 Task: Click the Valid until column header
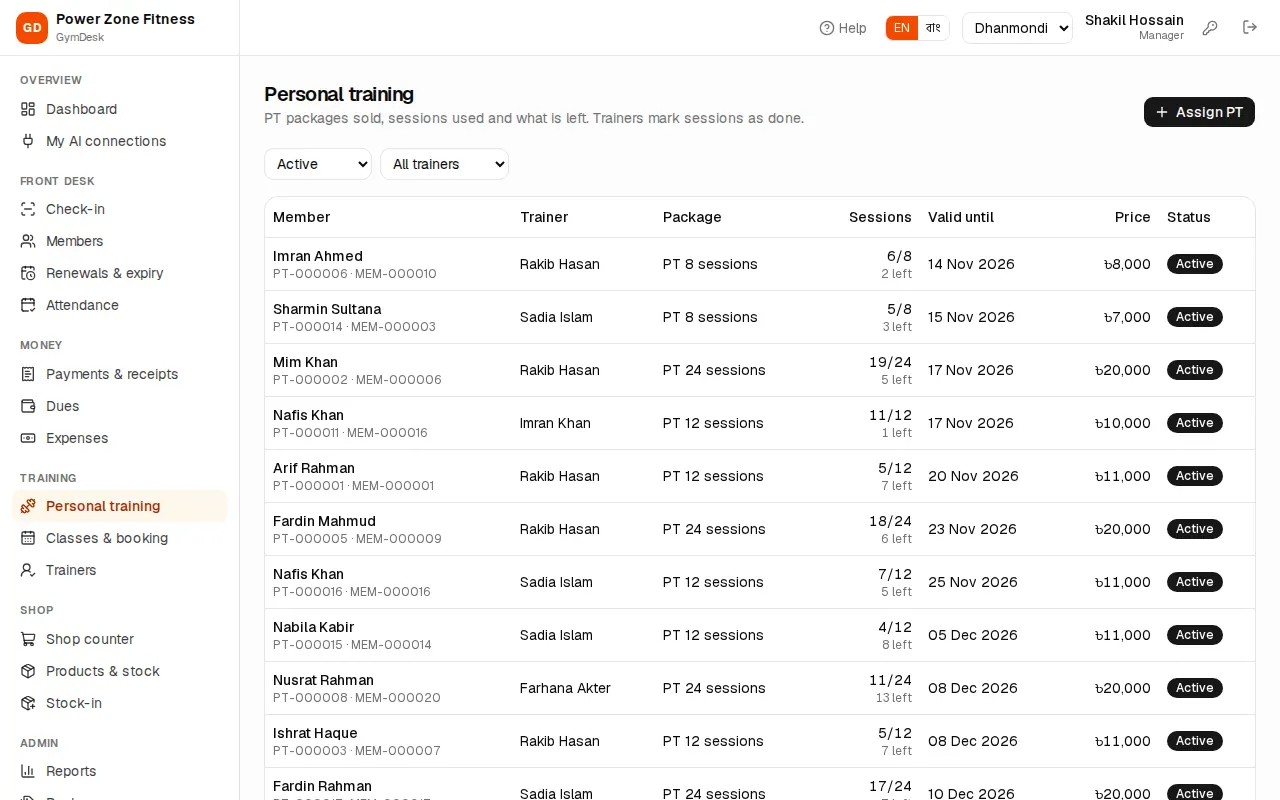(961, 217)
